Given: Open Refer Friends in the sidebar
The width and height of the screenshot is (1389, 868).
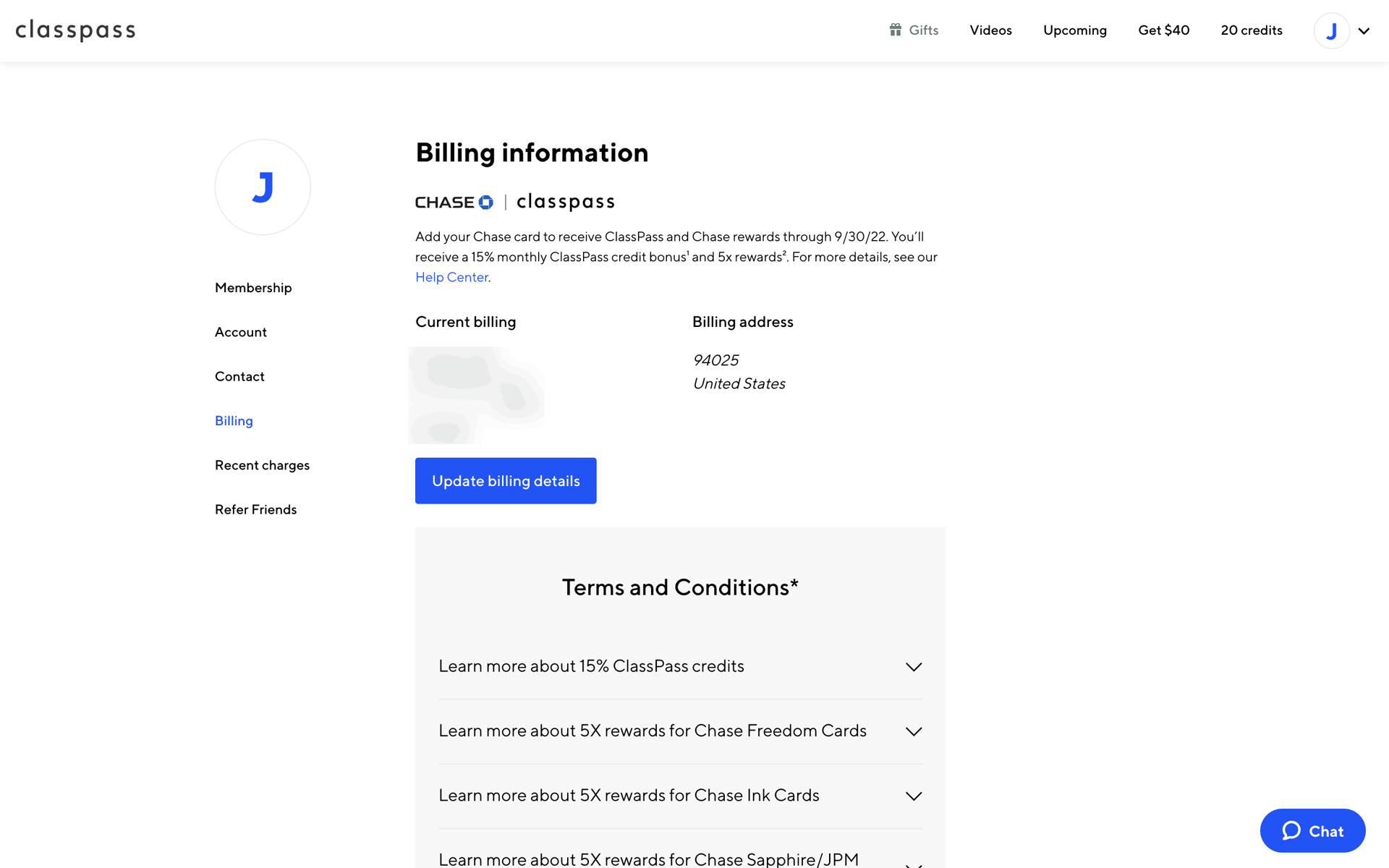Looking at the screenshot, I should (x=255, y=509).
